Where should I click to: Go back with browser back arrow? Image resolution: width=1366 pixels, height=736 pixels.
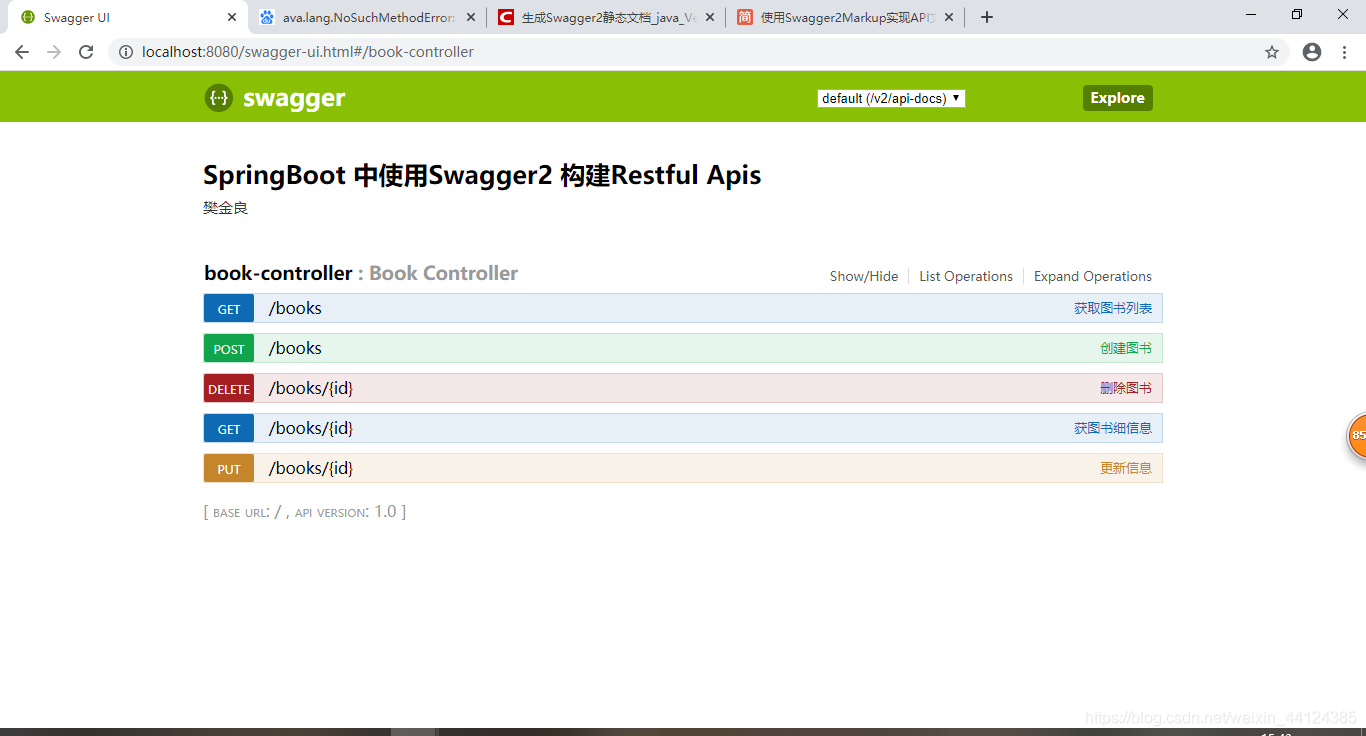(22, 52)
